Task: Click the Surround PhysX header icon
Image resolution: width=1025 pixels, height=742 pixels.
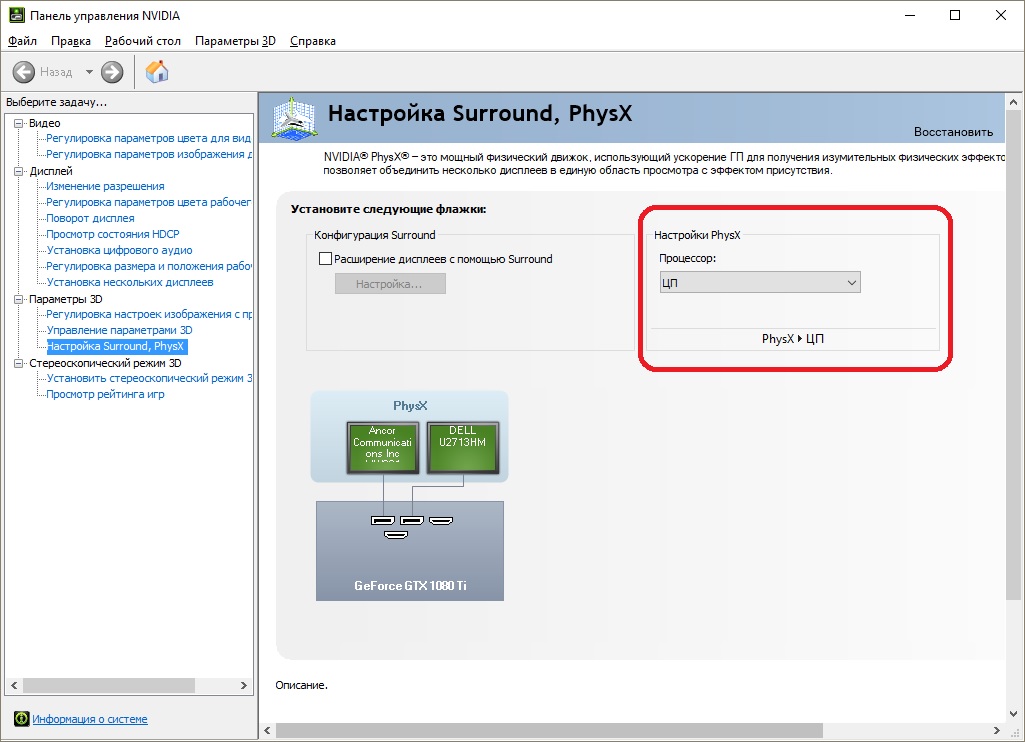Action: click(x=294, y=118)
